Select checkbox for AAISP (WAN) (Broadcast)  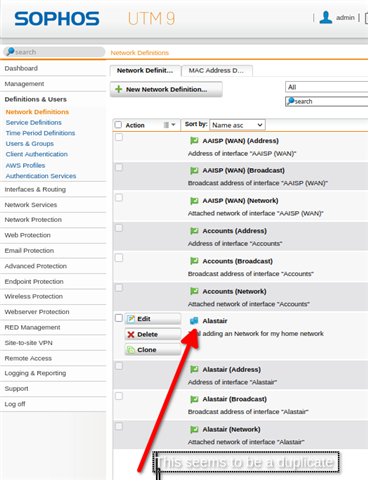tap(119, 167)
